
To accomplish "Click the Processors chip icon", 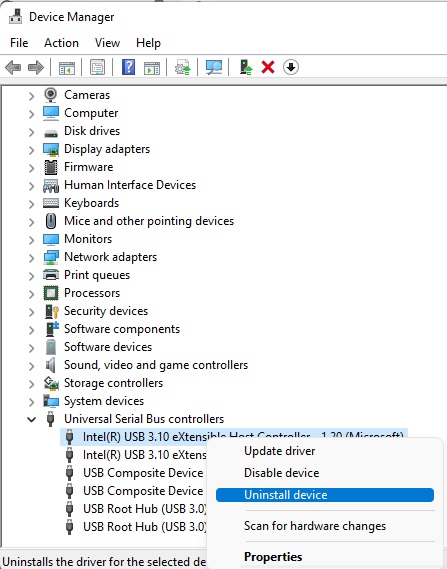I will pos(51,293).
